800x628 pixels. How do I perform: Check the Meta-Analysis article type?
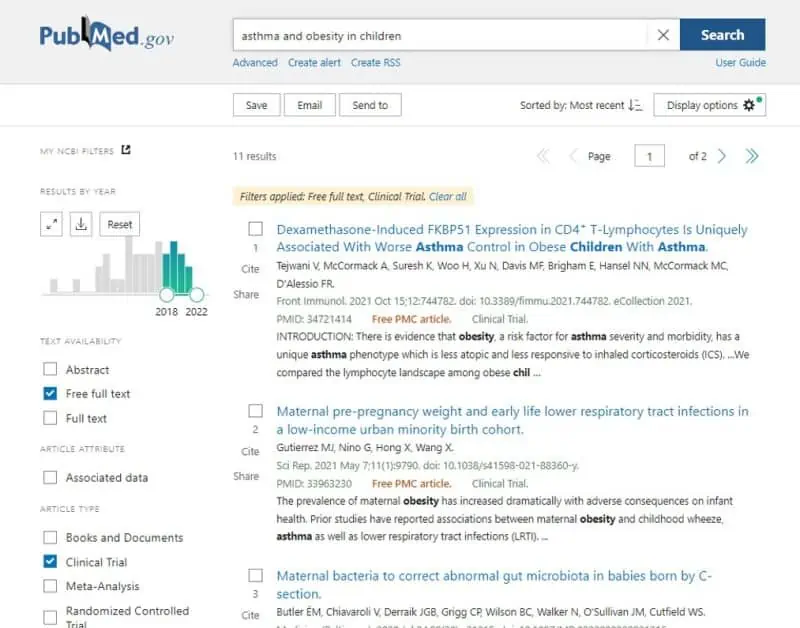51,587
